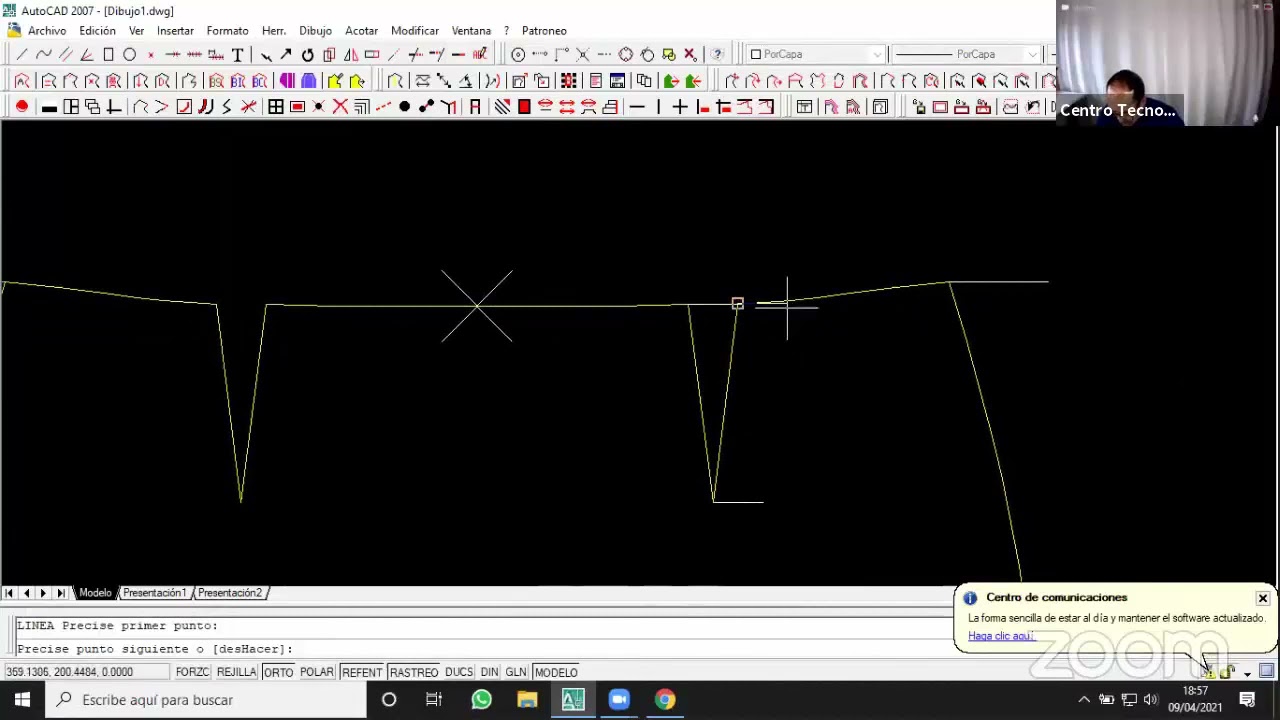Click the Mirror tool icon
This screenshot has height=720, width=1280.
coord(351,54)
